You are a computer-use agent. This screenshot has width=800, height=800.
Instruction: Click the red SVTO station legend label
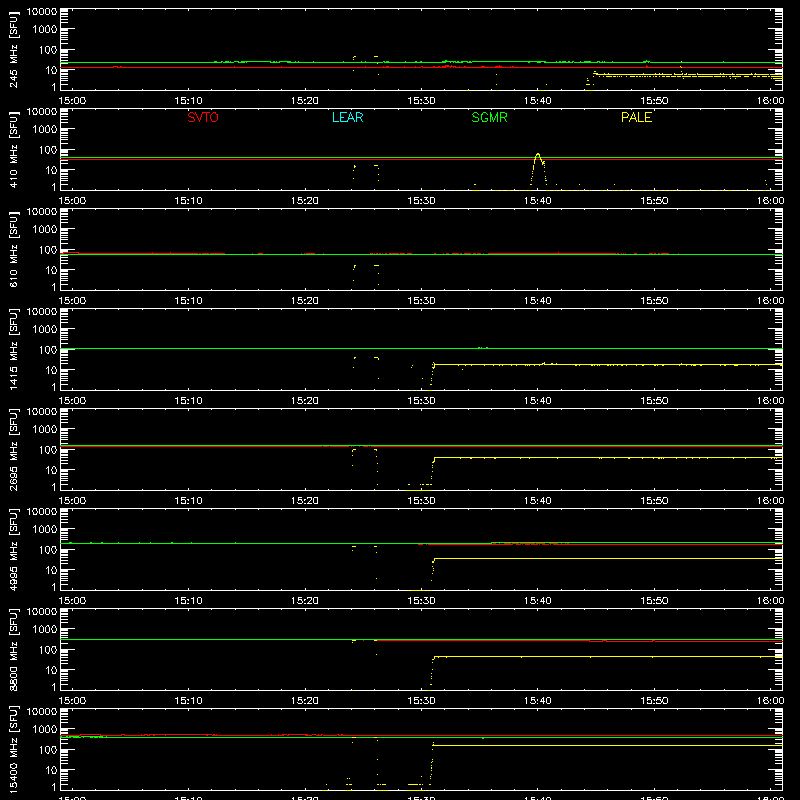click(203, 117)
